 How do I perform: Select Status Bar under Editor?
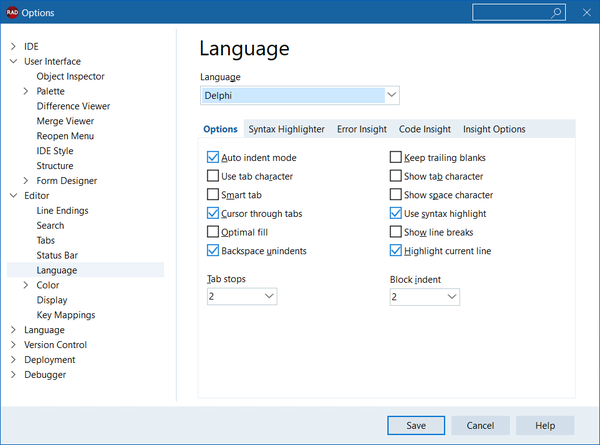point(57,255)
